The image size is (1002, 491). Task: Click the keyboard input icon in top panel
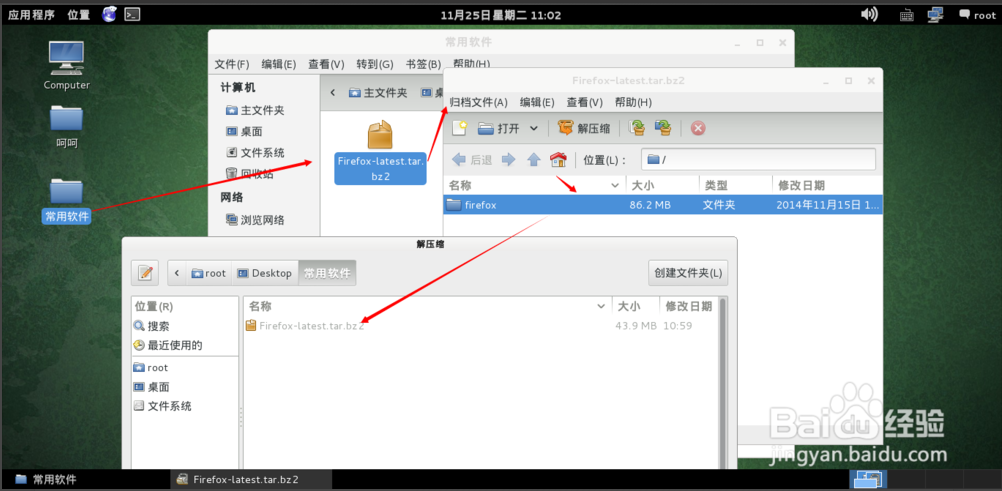[907, 15]
